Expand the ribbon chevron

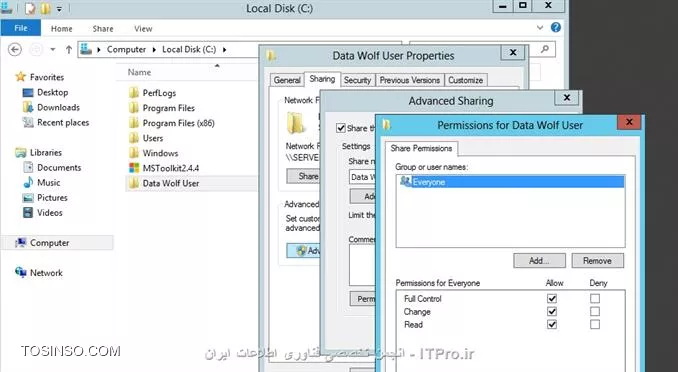[540, 28]
